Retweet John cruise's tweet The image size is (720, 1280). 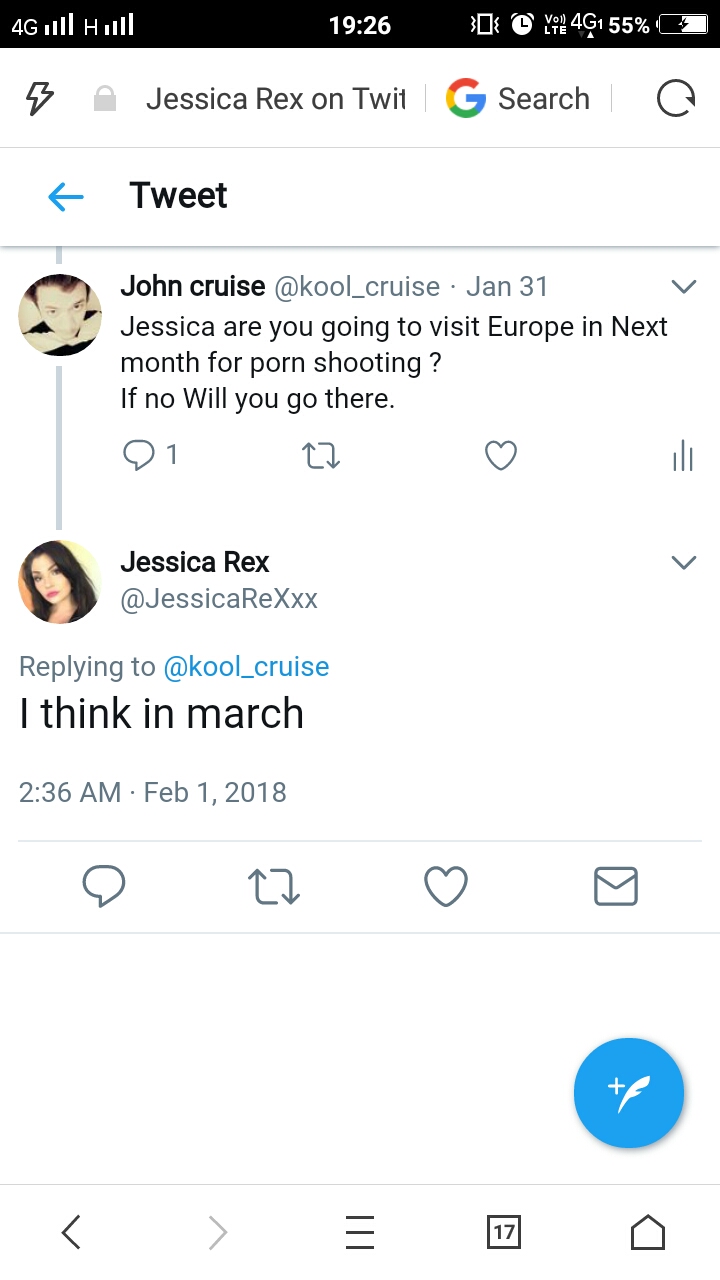(x=321, y=457)
